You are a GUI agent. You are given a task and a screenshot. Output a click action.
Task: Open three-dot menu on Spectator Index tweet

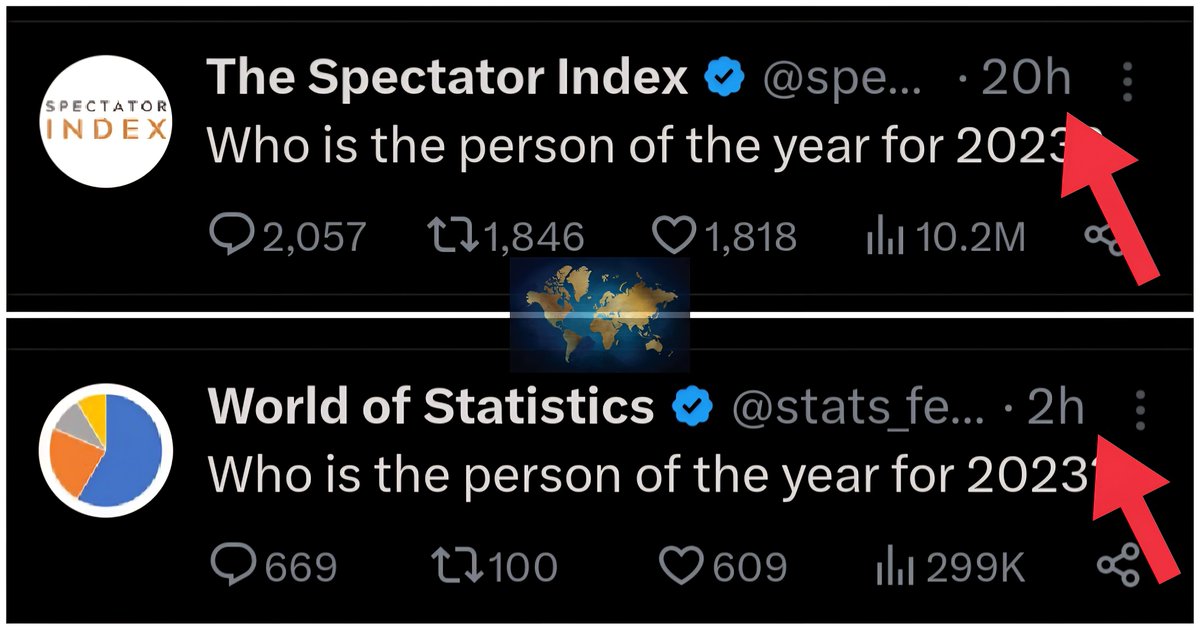click(1127, 81)
